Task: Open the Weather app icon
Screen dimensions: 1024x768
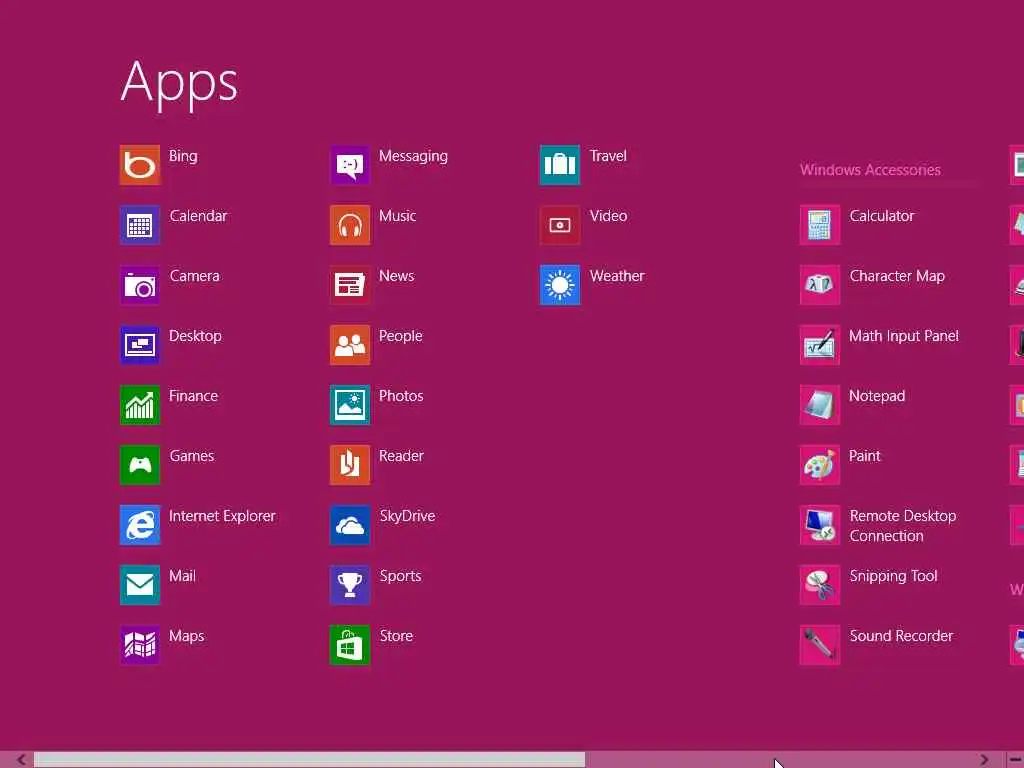Action: (560, 285)
